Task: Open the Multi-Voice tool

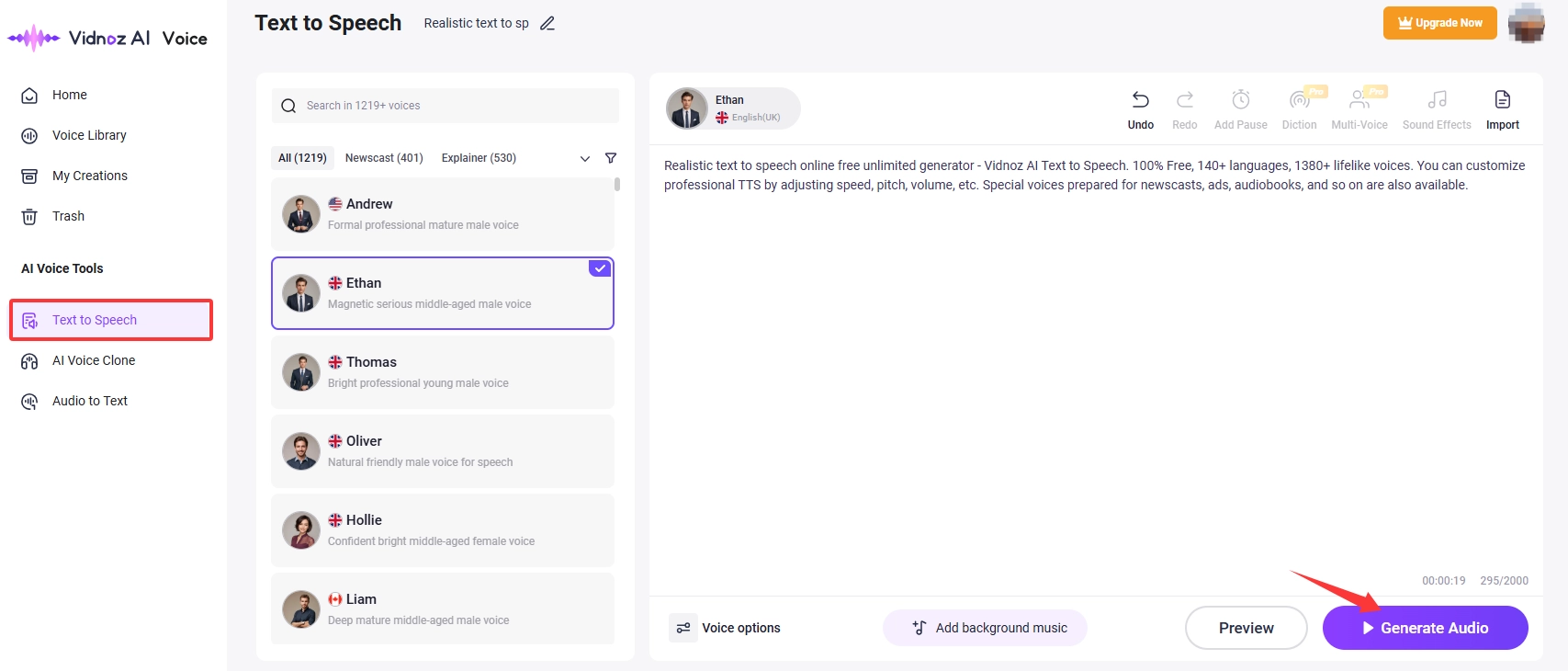Action: pos(1359,100)
